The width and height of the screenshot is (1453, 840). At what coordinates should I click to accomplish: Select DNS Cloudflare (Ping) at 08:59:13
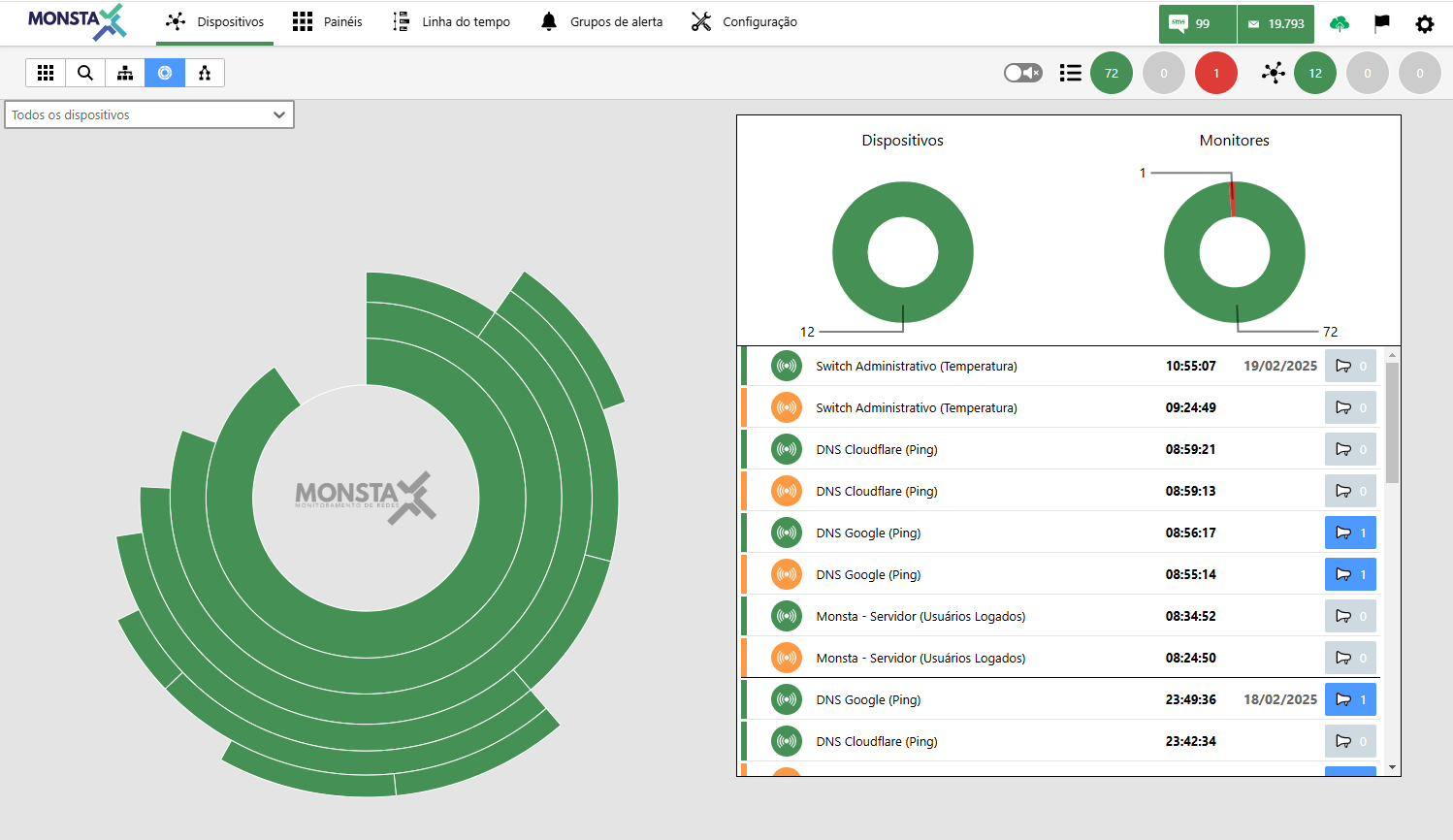877,491
